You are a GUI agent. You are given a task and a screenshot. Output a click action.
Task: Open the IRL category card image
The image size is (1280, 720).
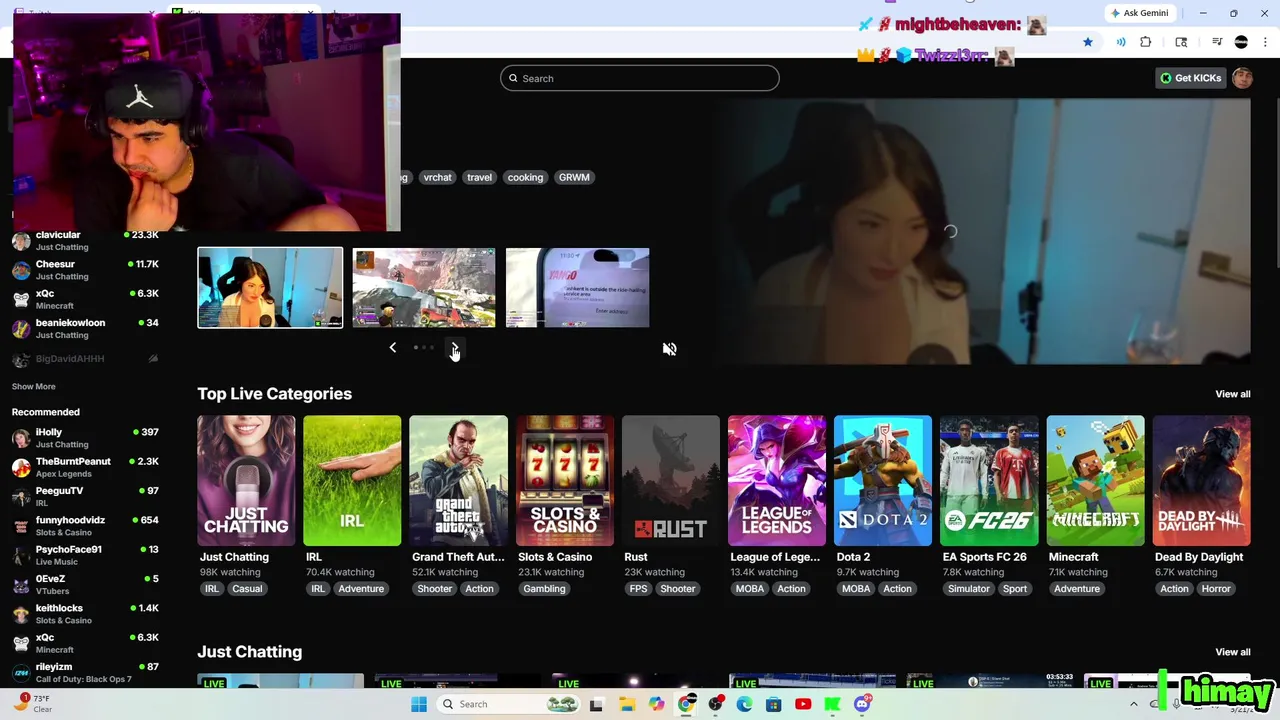pyautogui.click(x=352, y=480)
